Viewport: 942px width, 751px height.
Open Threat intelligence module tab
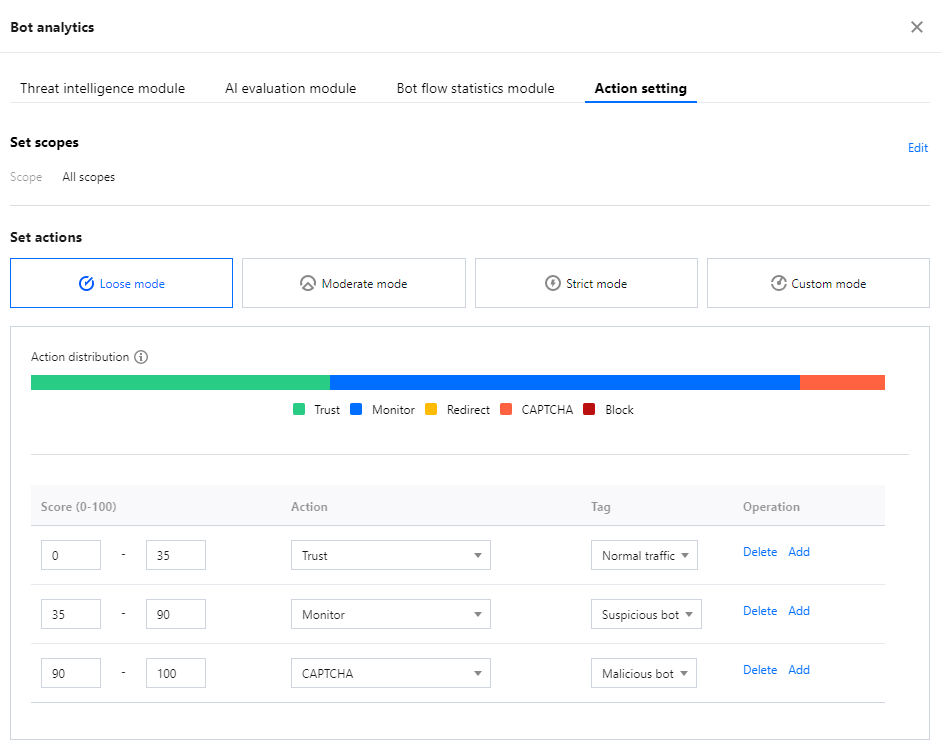(x=102, y=88)
